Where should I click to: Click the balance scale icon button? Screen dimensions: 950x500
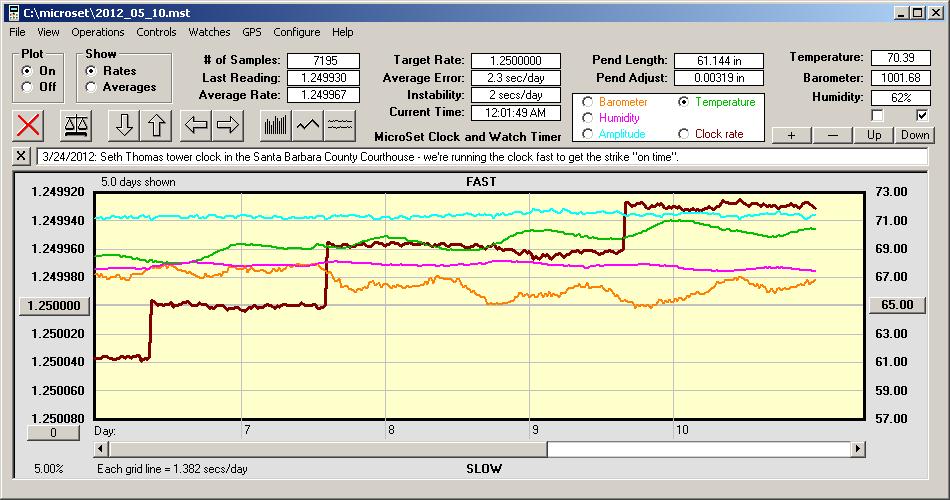[x=76, y=125]
